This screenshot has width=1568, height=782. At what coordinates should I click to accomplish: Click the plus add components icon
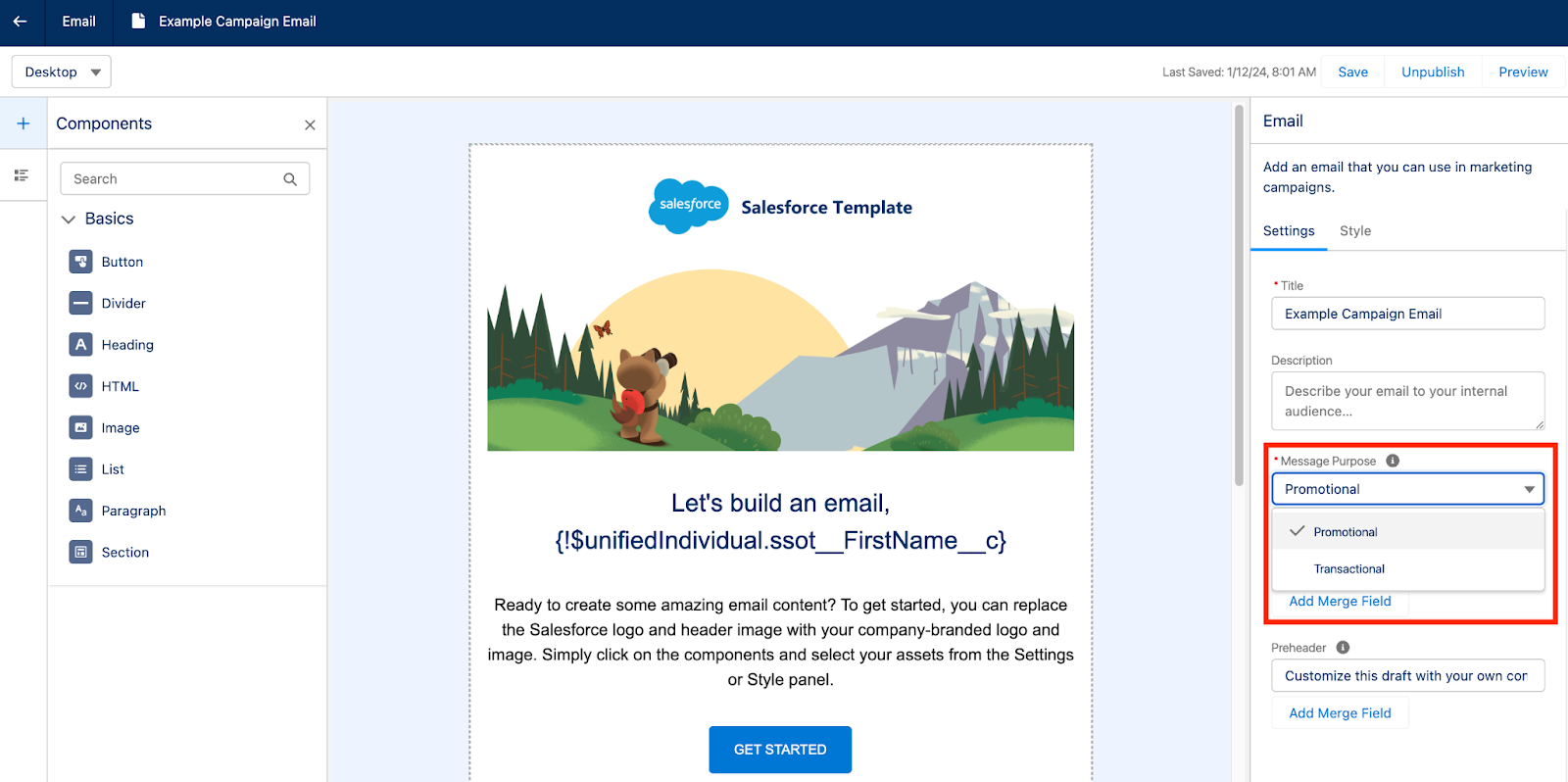pos(24,123)
